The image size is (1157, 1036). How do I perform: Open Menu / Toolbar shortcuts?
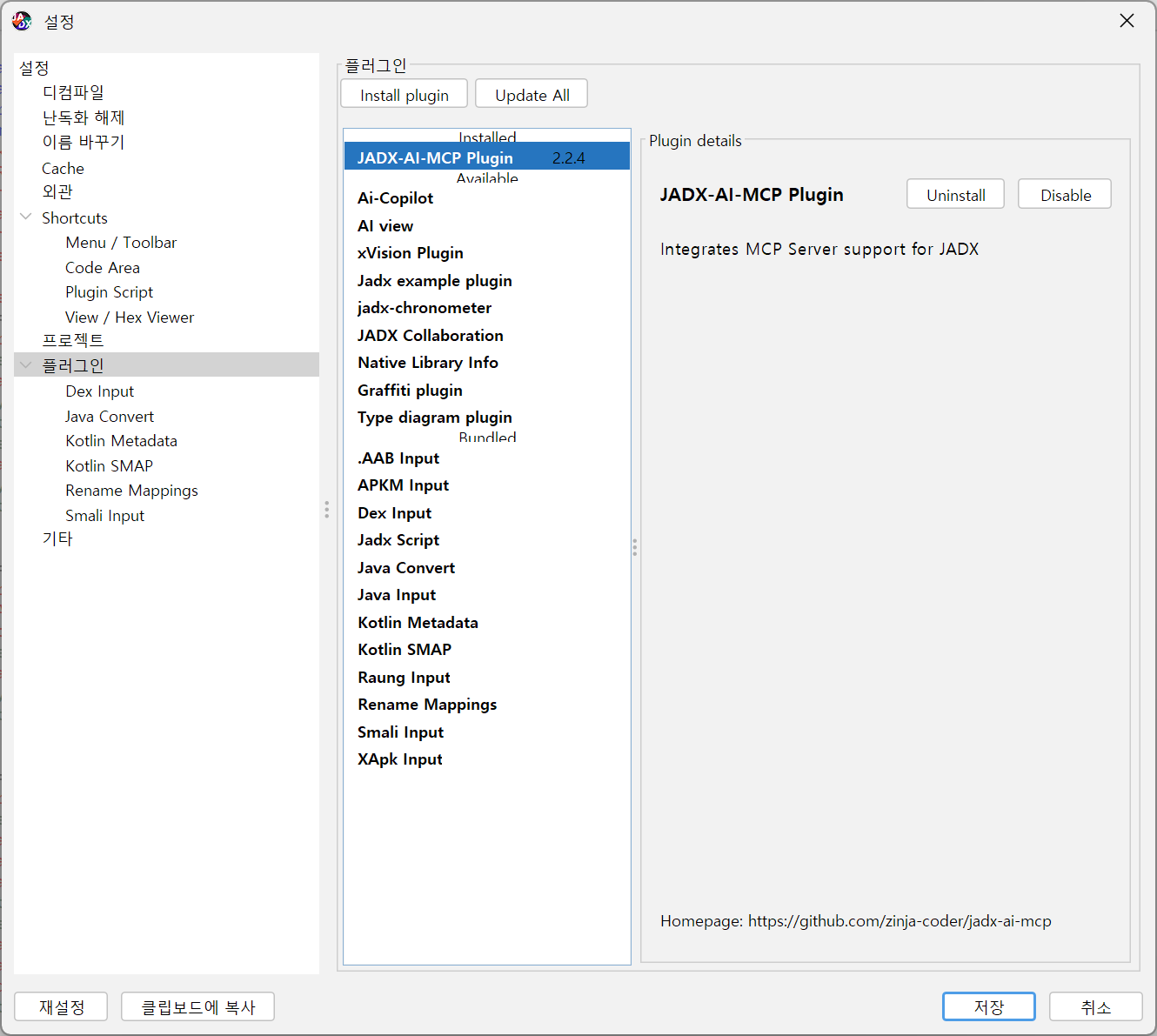(121, 243)
